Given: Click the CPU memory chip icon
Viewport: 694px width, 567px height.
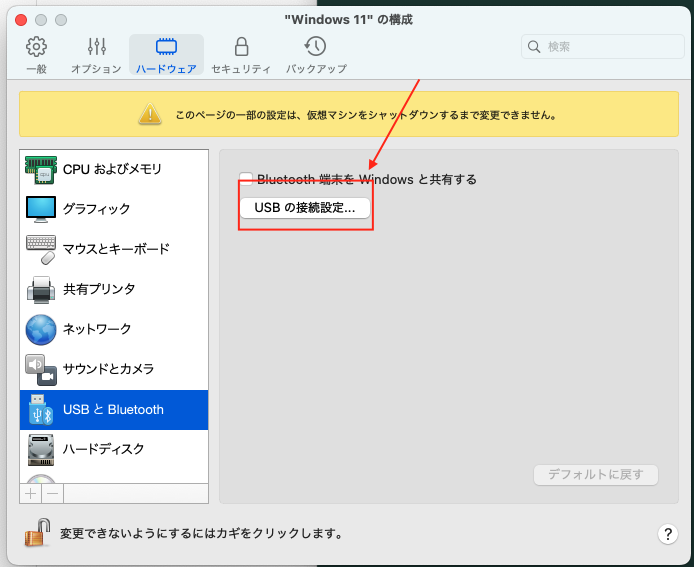Looking at the screenshot, I should click(41, 170).
